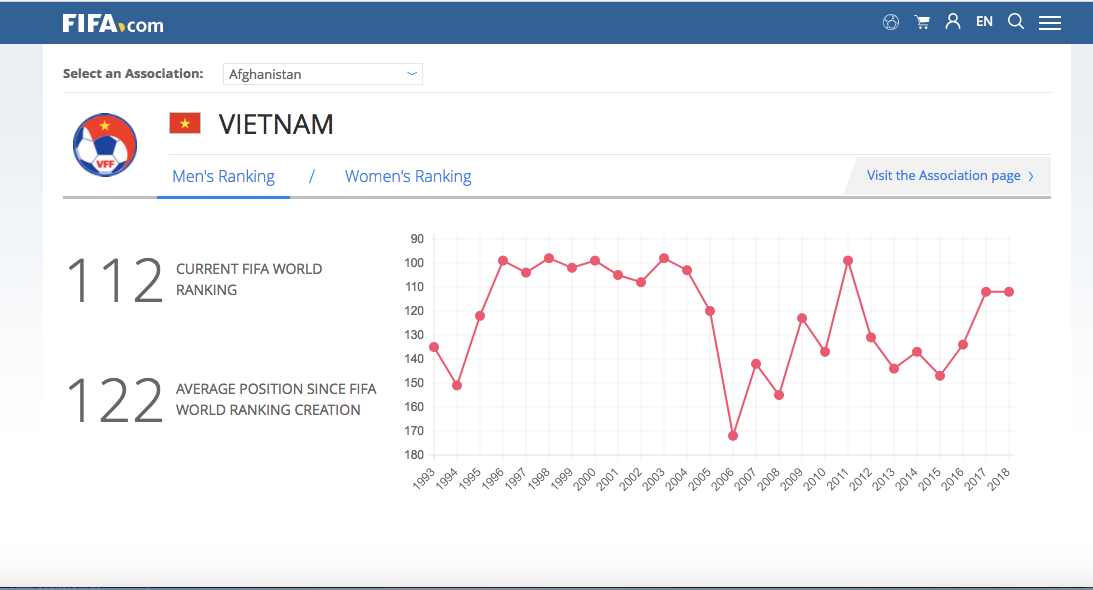Select the 2005 data point on chart

(710, 311)
